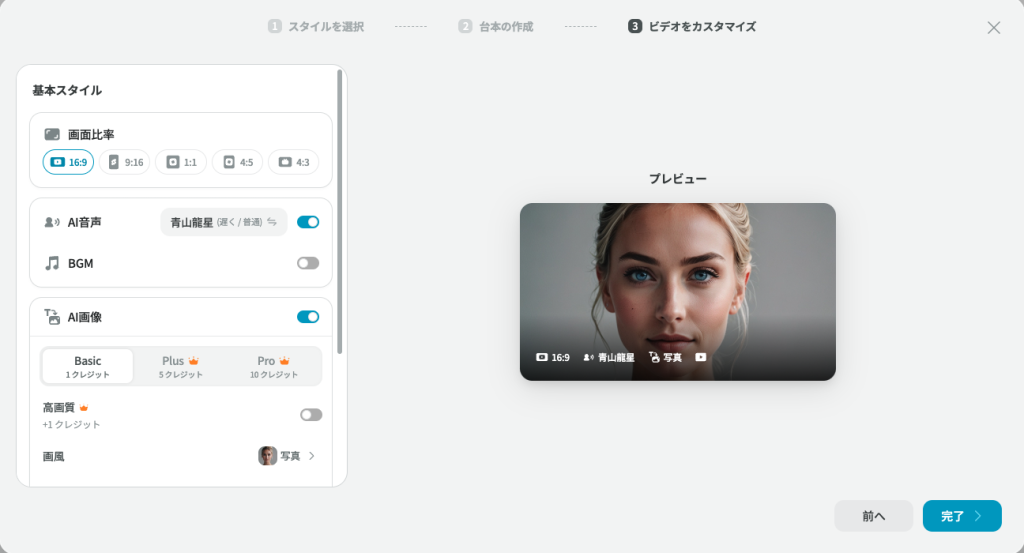Open the 青山龍星 voice selector
1024x553 pixels.
tap(223, 222)
